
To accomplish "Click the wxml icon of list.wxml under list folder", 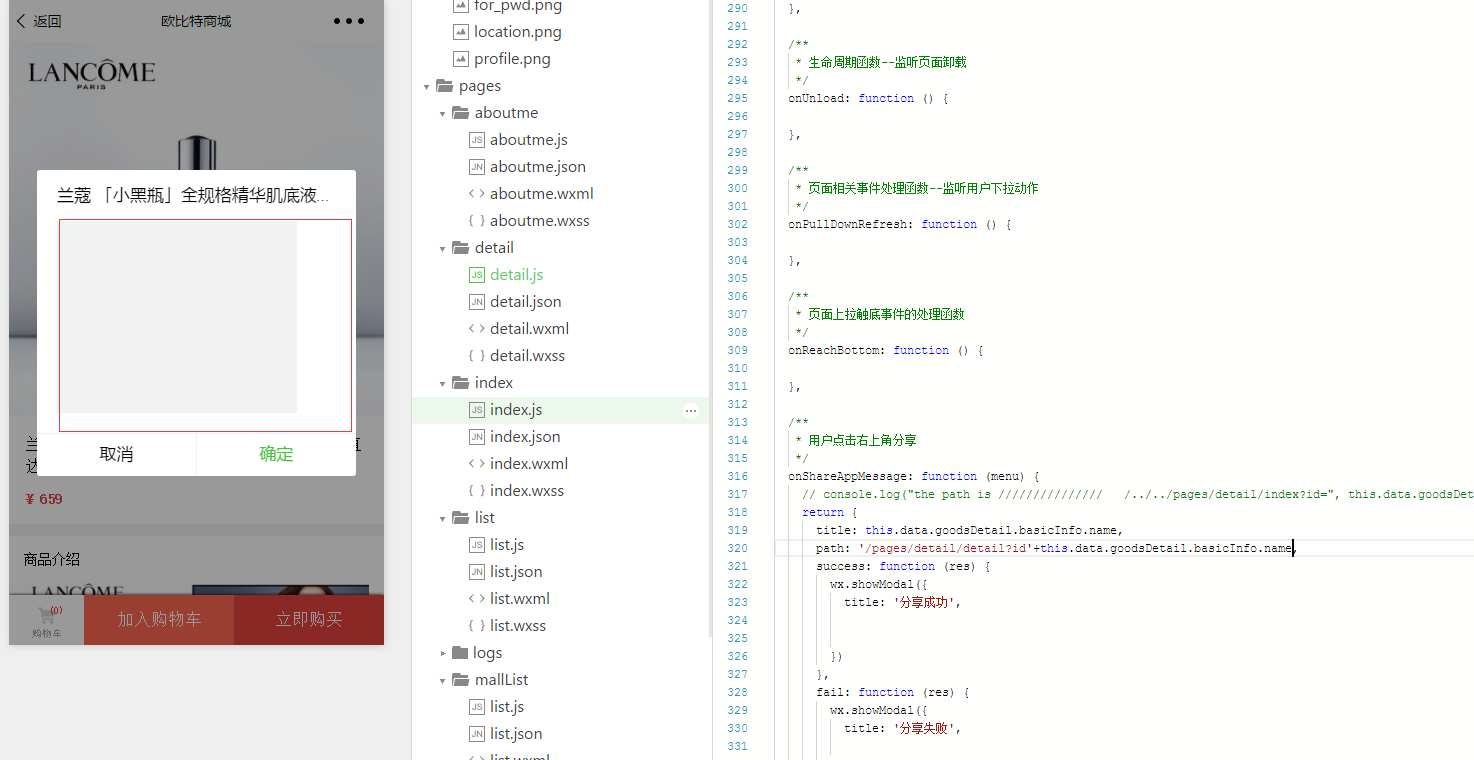I will coord(477,599).
